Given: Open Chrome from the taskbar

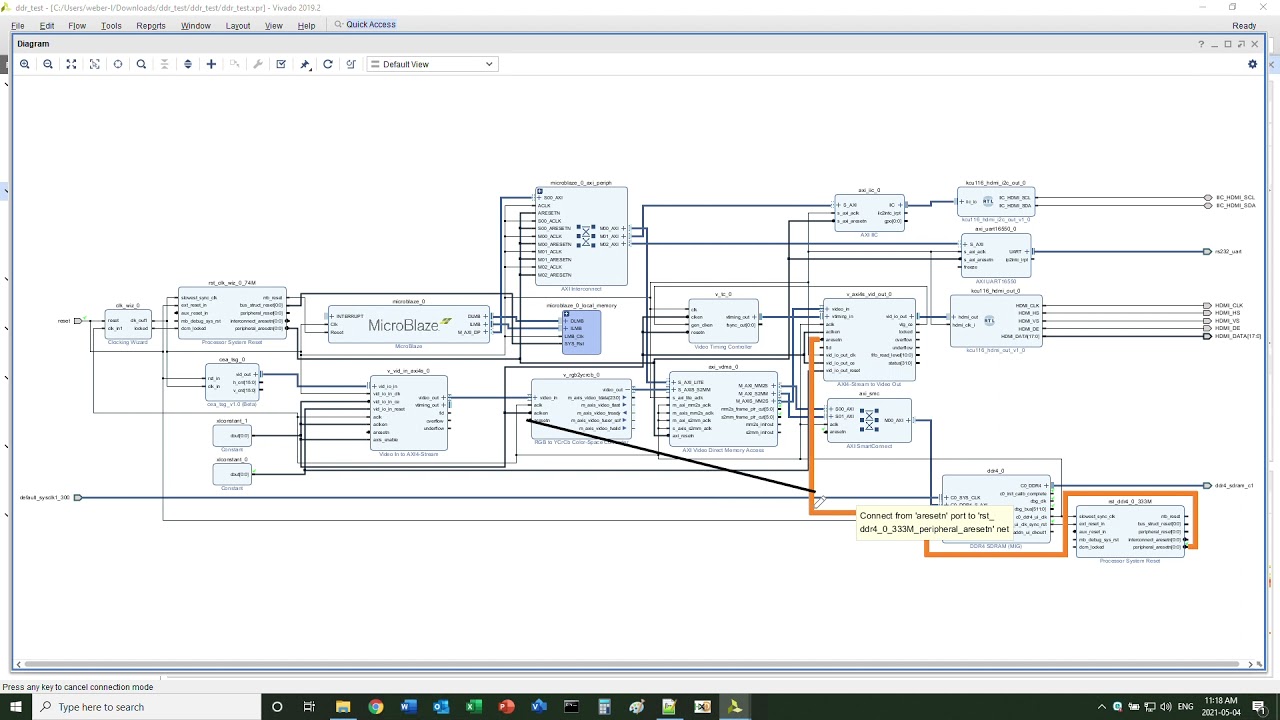Looking at the screenshot, I should click(x=375, y=707).
